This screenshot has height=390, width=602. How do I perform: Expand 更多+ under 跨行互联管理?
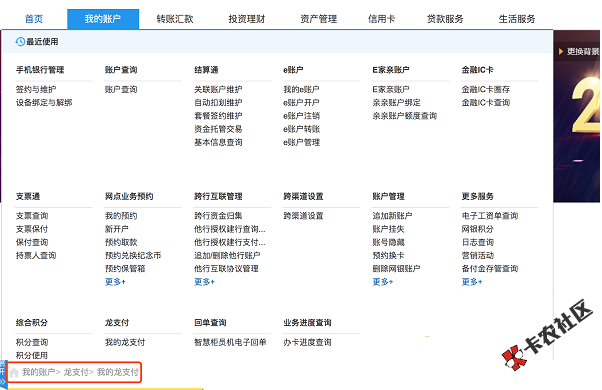coord(204,282)
